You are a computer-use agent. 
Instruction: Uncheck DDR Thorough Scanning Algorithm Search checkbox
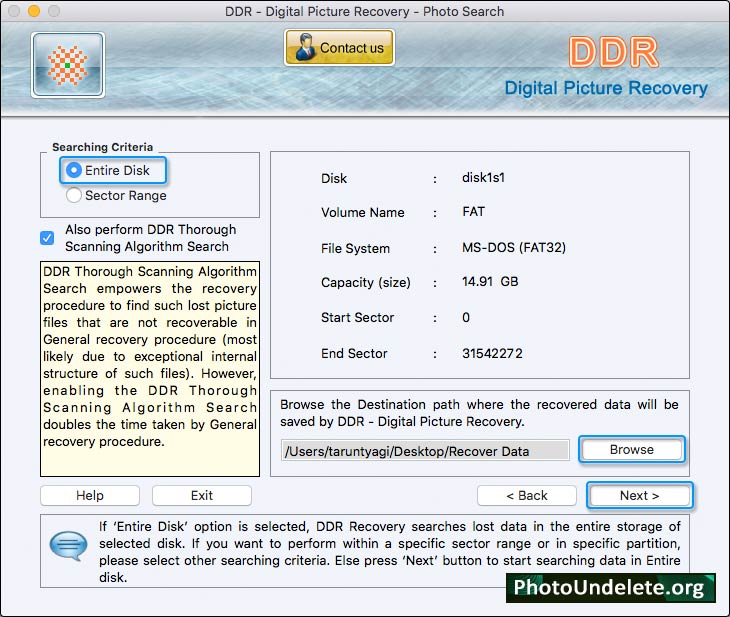47,238
